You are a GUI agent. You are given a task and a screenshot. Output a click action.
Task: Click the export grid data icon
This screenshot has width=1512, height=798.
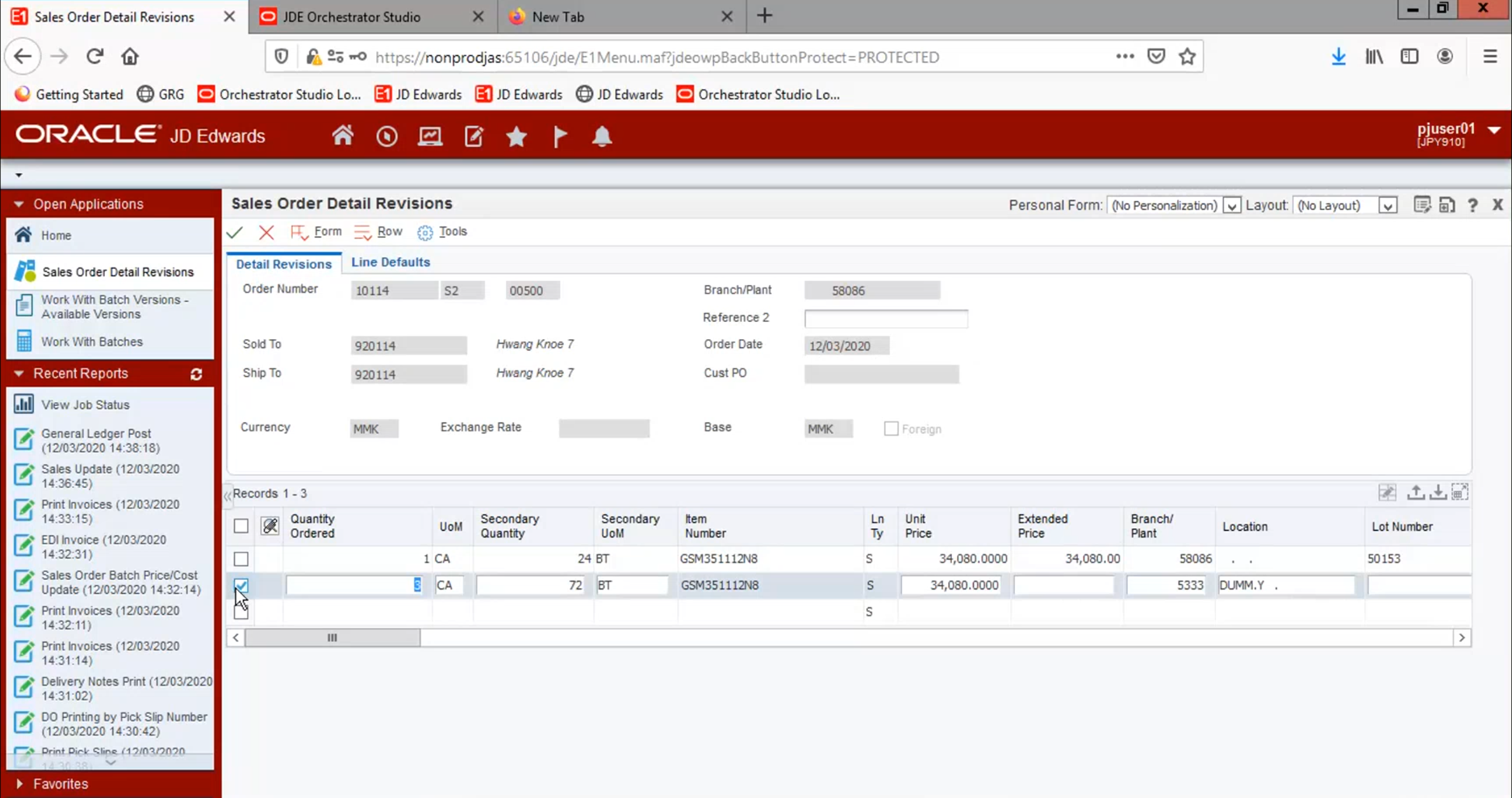pyautogui.click(x=1415, y=493)
